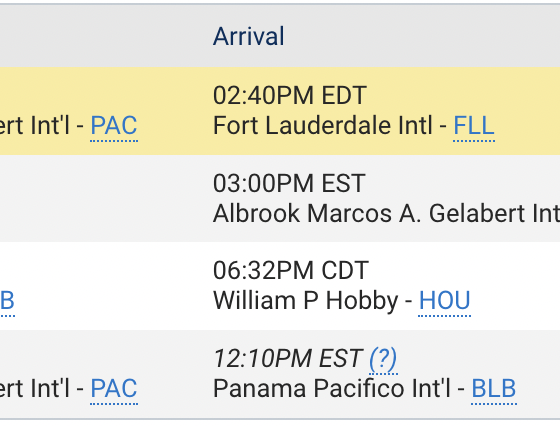Click the Panama Pacifico Int'l airport name
560x426 pixels.
332,389
